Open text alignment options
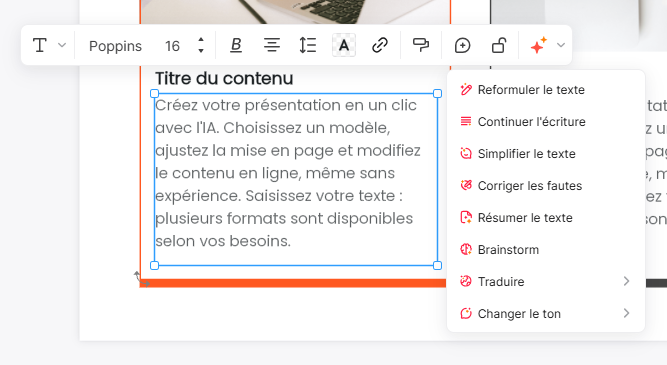667x365 pixels. [272, 45]
